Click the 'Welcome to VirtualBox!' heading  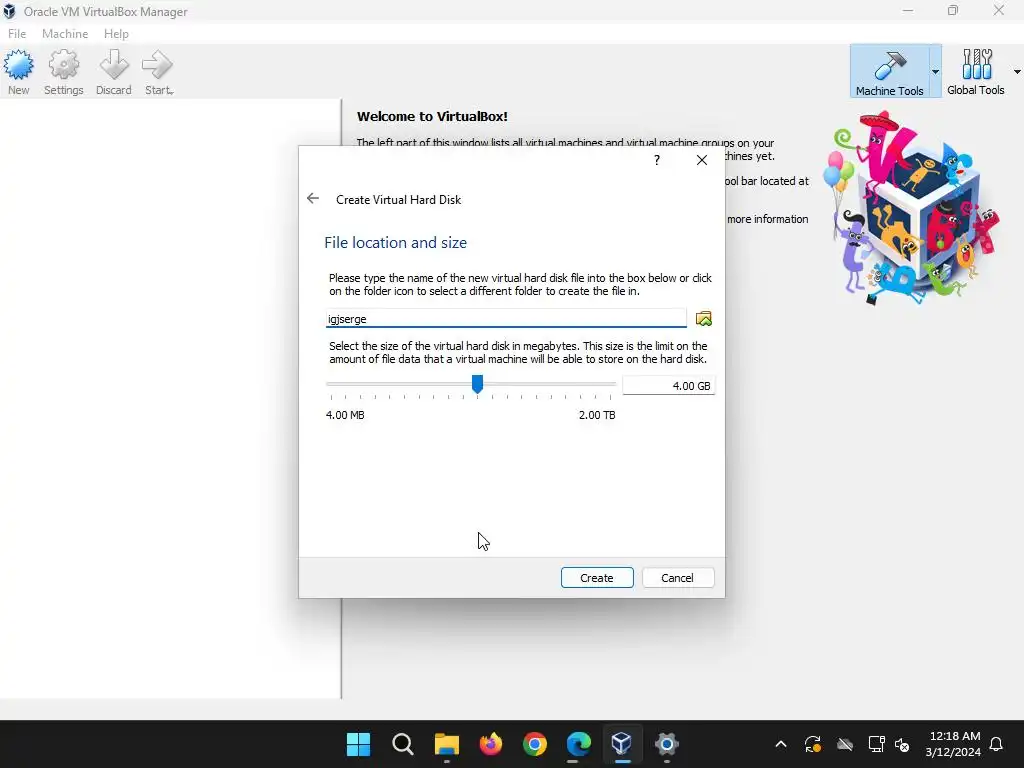pyautogui.click(x=432, y=117)
